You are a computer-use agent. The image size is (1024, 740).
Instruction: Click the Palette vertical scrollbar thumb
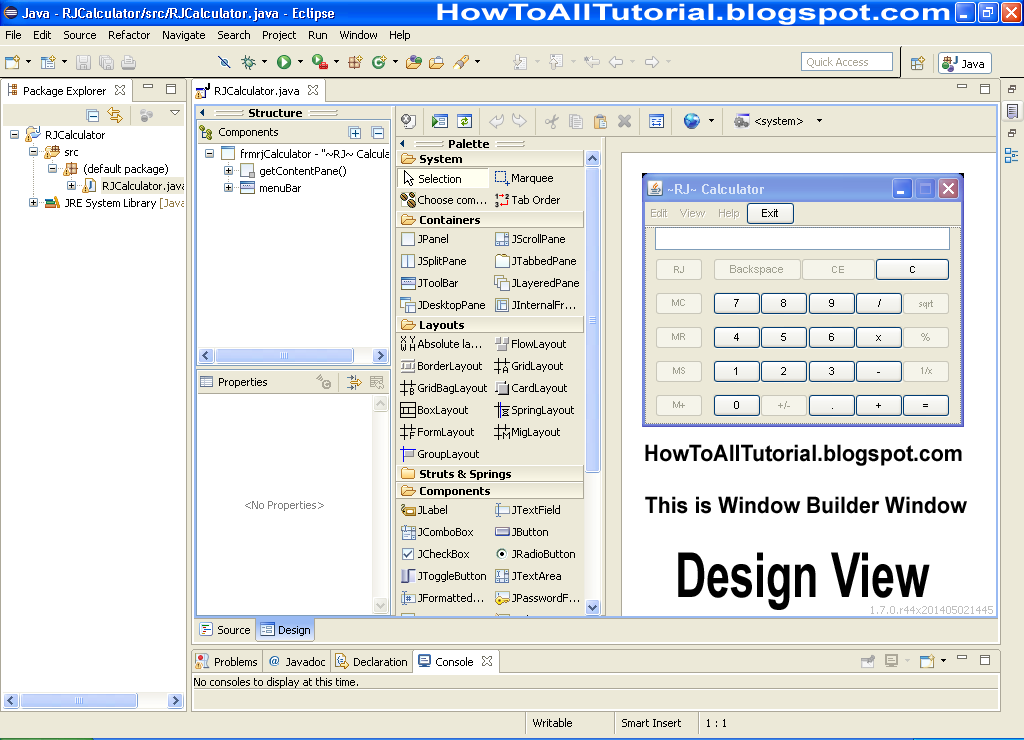tap(592, 319)
